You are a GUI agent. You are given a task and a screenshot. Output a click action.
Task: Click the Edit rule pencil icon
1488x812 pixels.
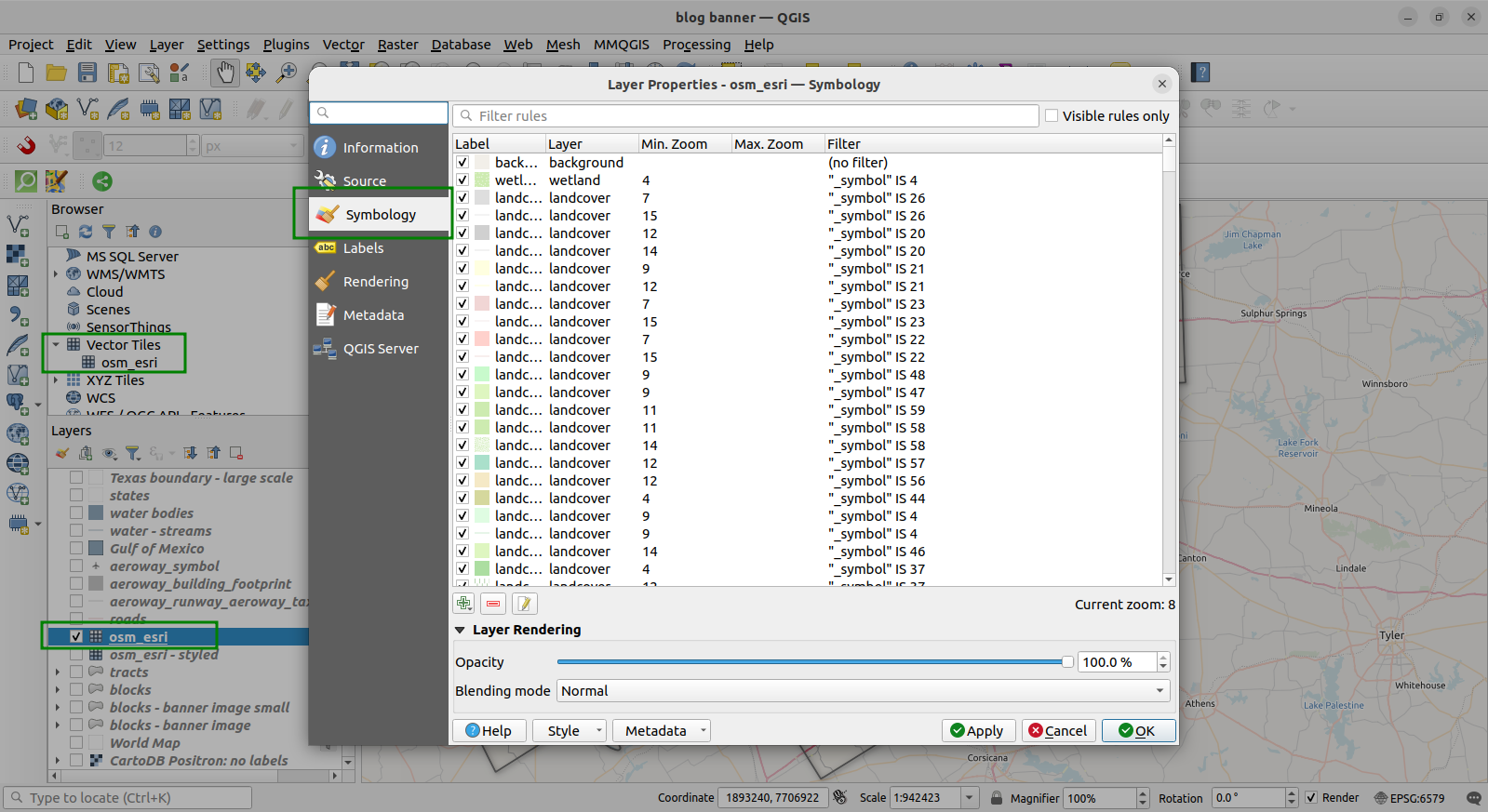tap(524, 604)
